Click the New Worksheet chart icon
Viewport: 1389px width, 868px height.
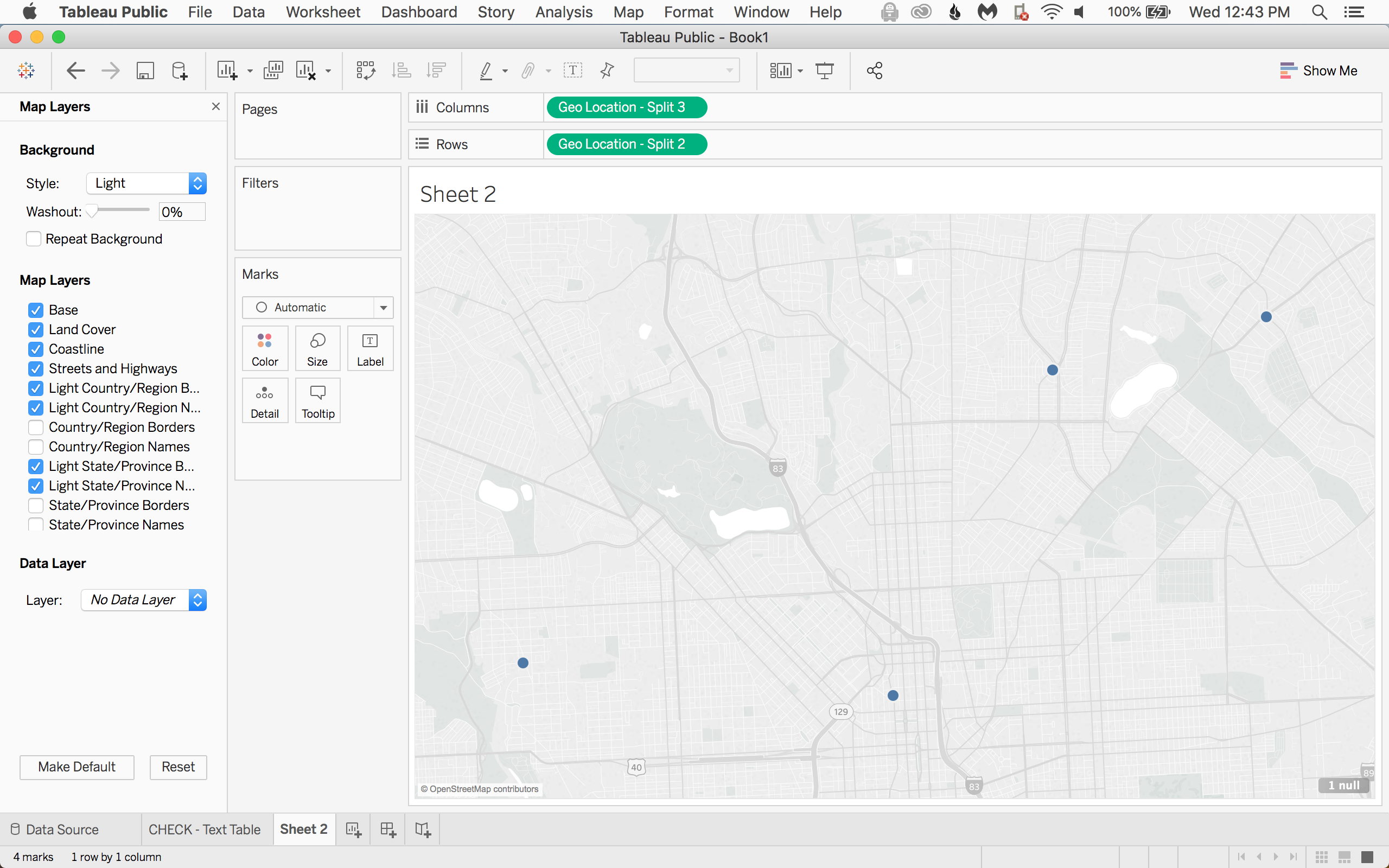pyautogui.click(x=227, y=71)
